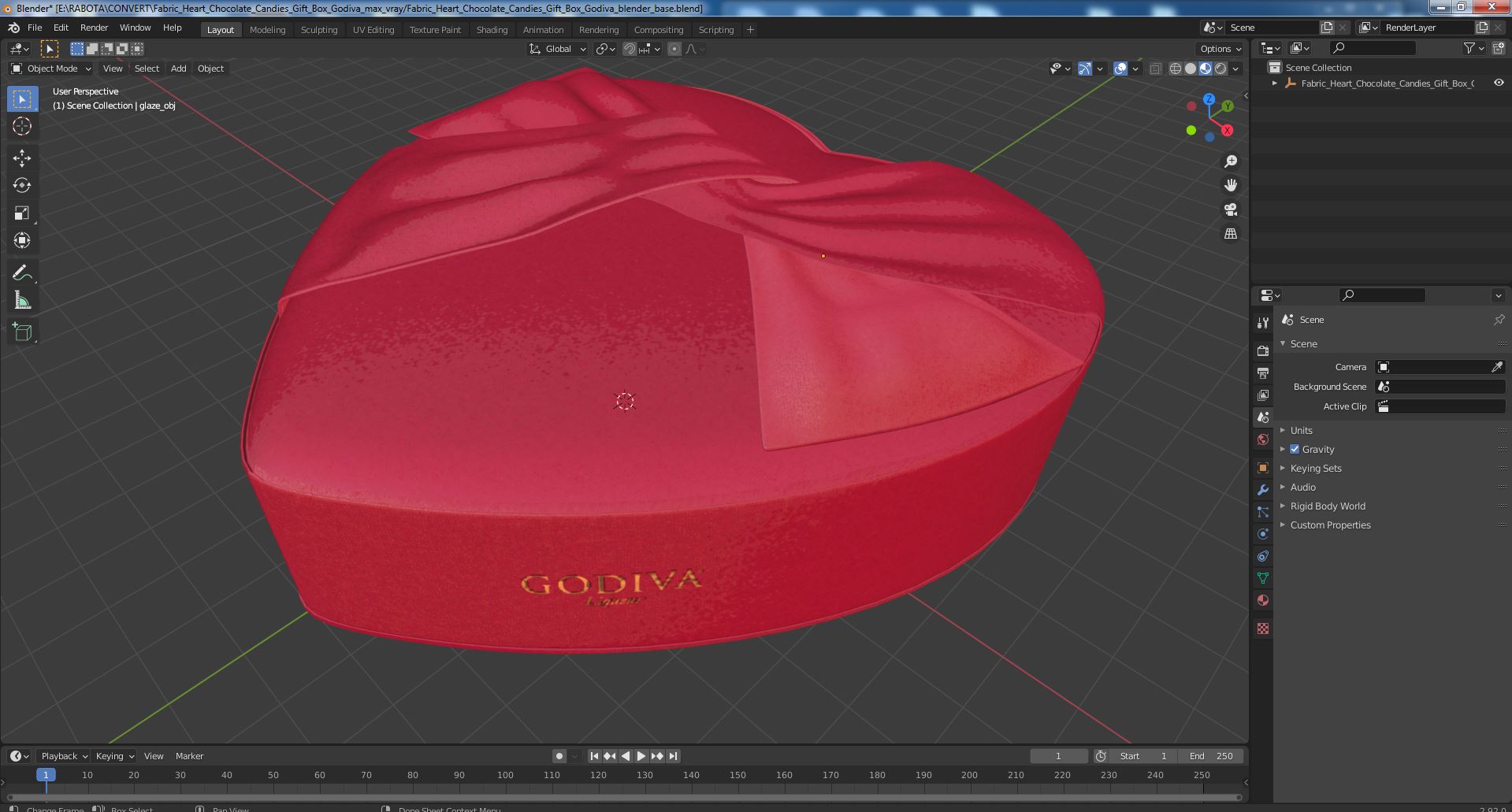Open the Keying dropdown
The image size is (1512, 812).
pos(114,756)
